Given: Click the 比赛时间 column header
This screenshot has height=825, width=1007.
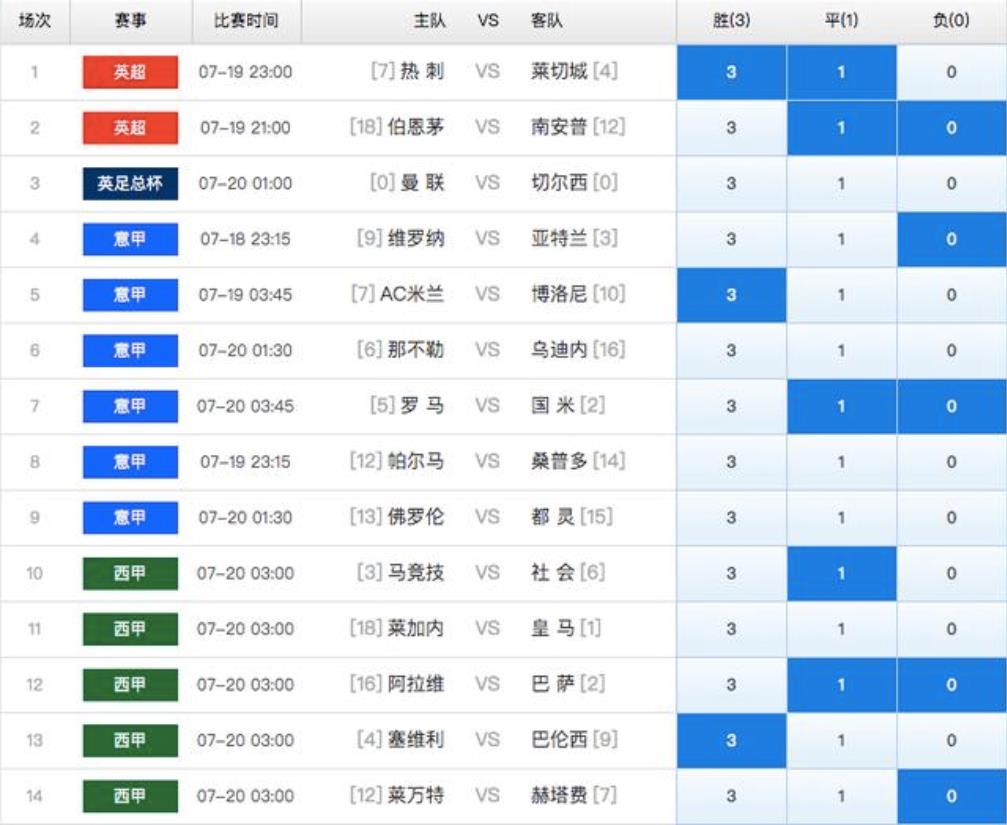Looking at the screenshot, I should point(246,21).
